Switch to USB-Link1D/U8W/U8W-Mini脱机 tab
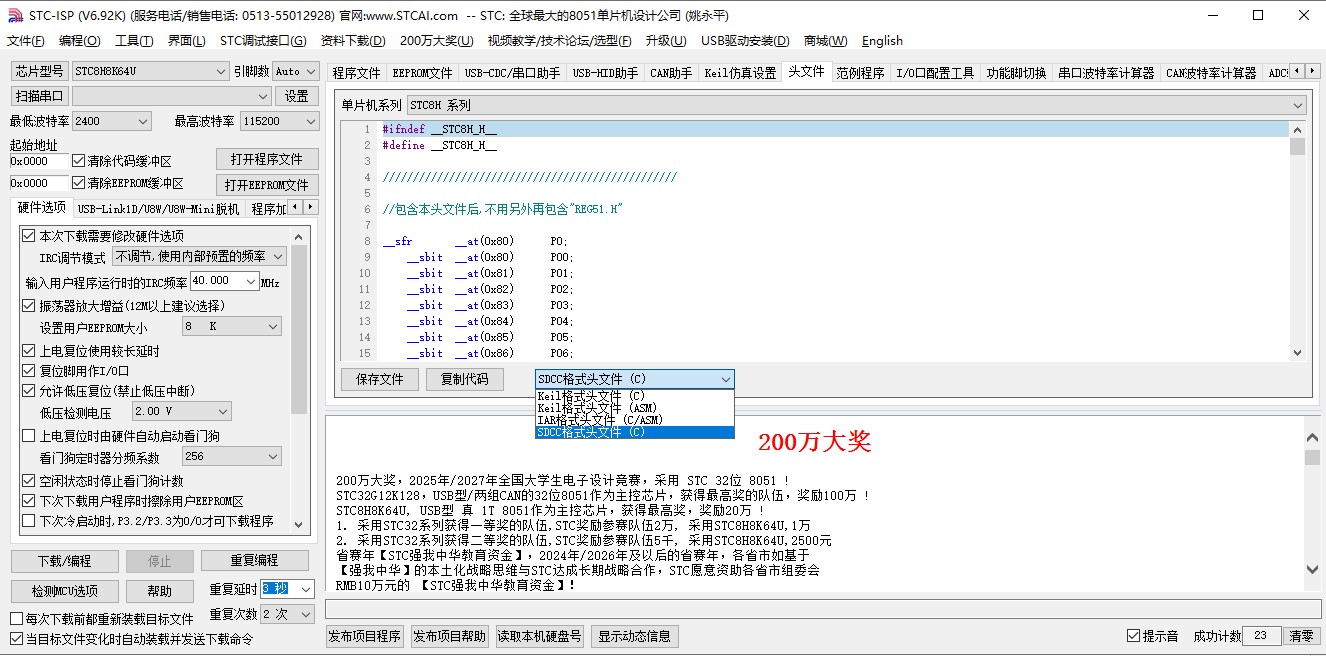This screenshot has height=656, width=1326. coord(158,209)
